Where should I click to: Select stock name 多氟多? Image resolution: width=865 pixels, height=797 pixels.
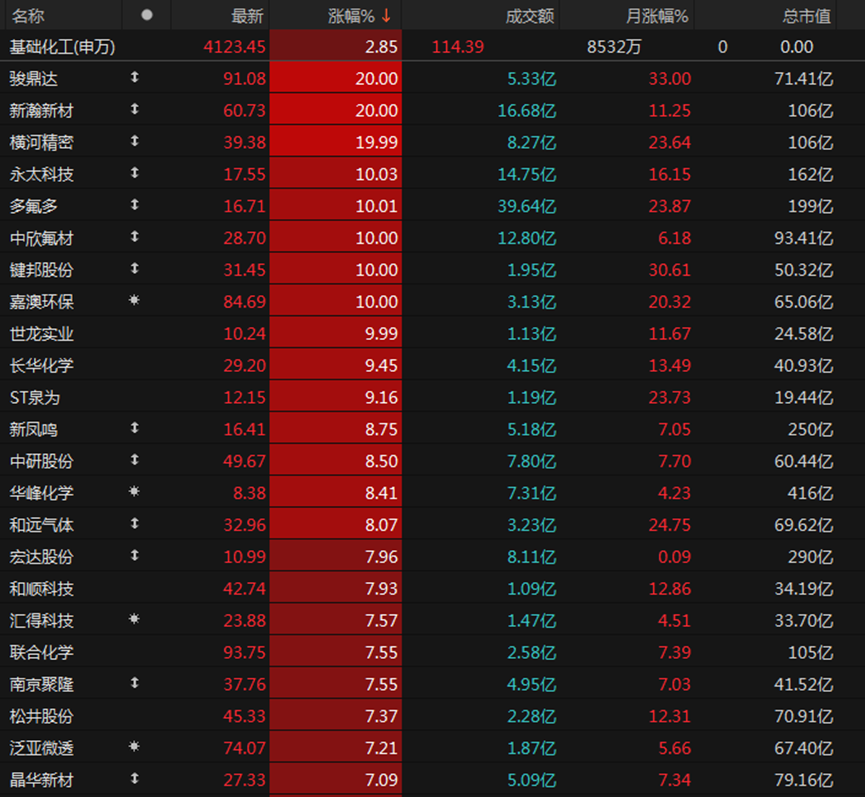click(33, 206)
